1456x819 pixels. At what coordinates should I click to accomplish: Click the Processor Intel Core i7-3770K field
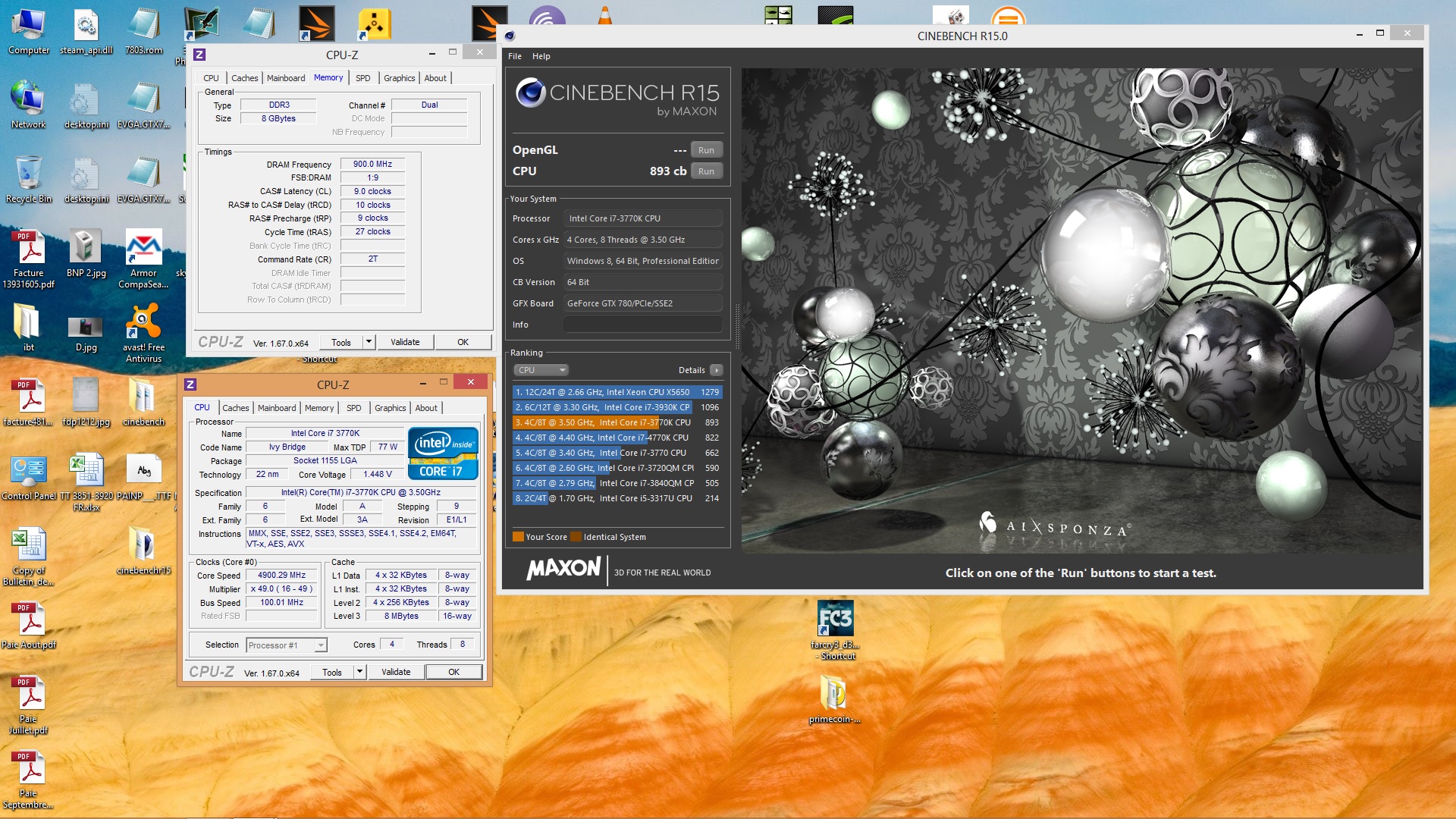pyautogui.click(x=642, y=218)
